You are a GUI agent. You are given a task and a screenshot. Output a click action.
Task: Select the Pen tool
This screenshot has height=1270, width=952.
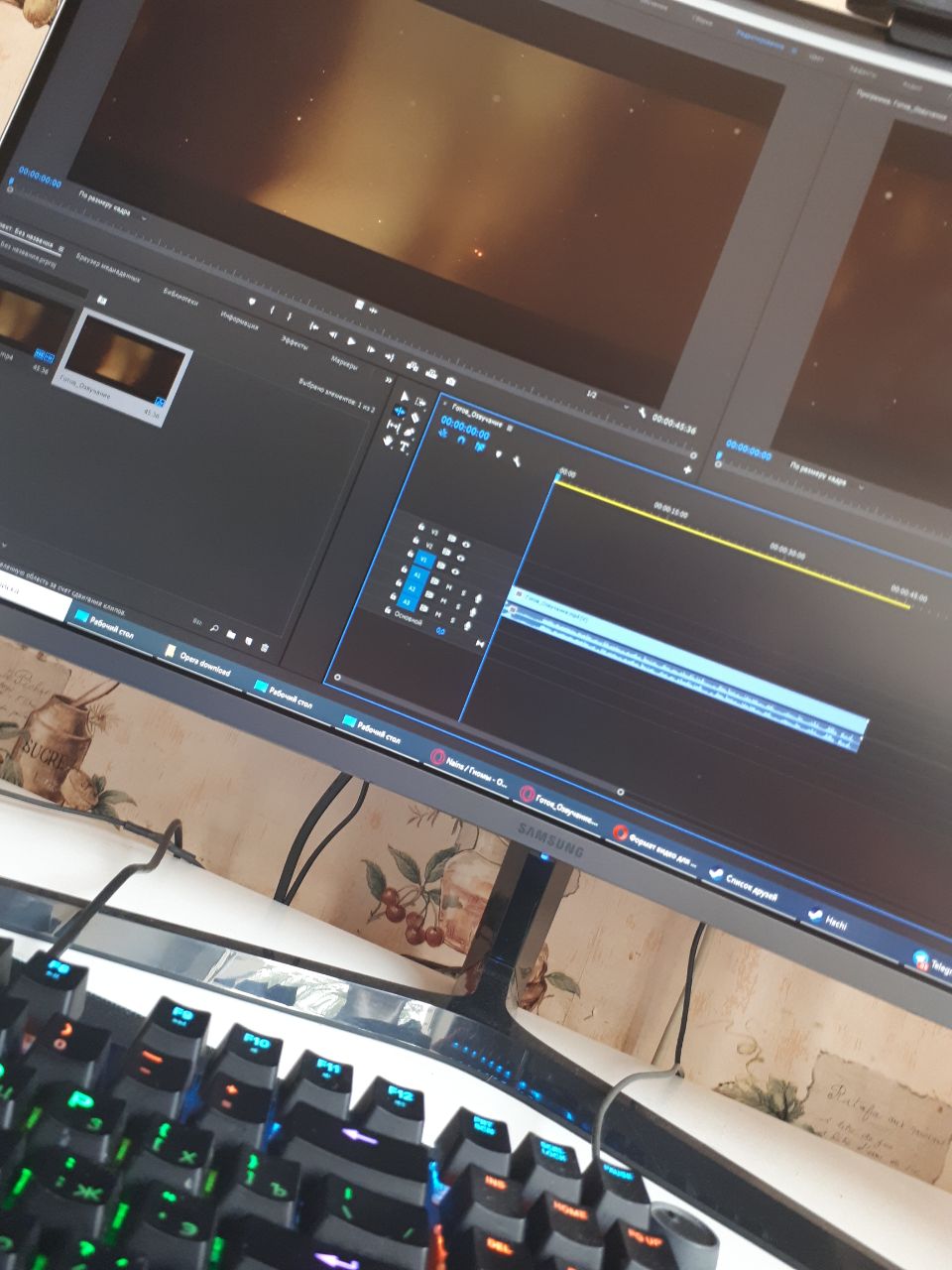[410, 432]
